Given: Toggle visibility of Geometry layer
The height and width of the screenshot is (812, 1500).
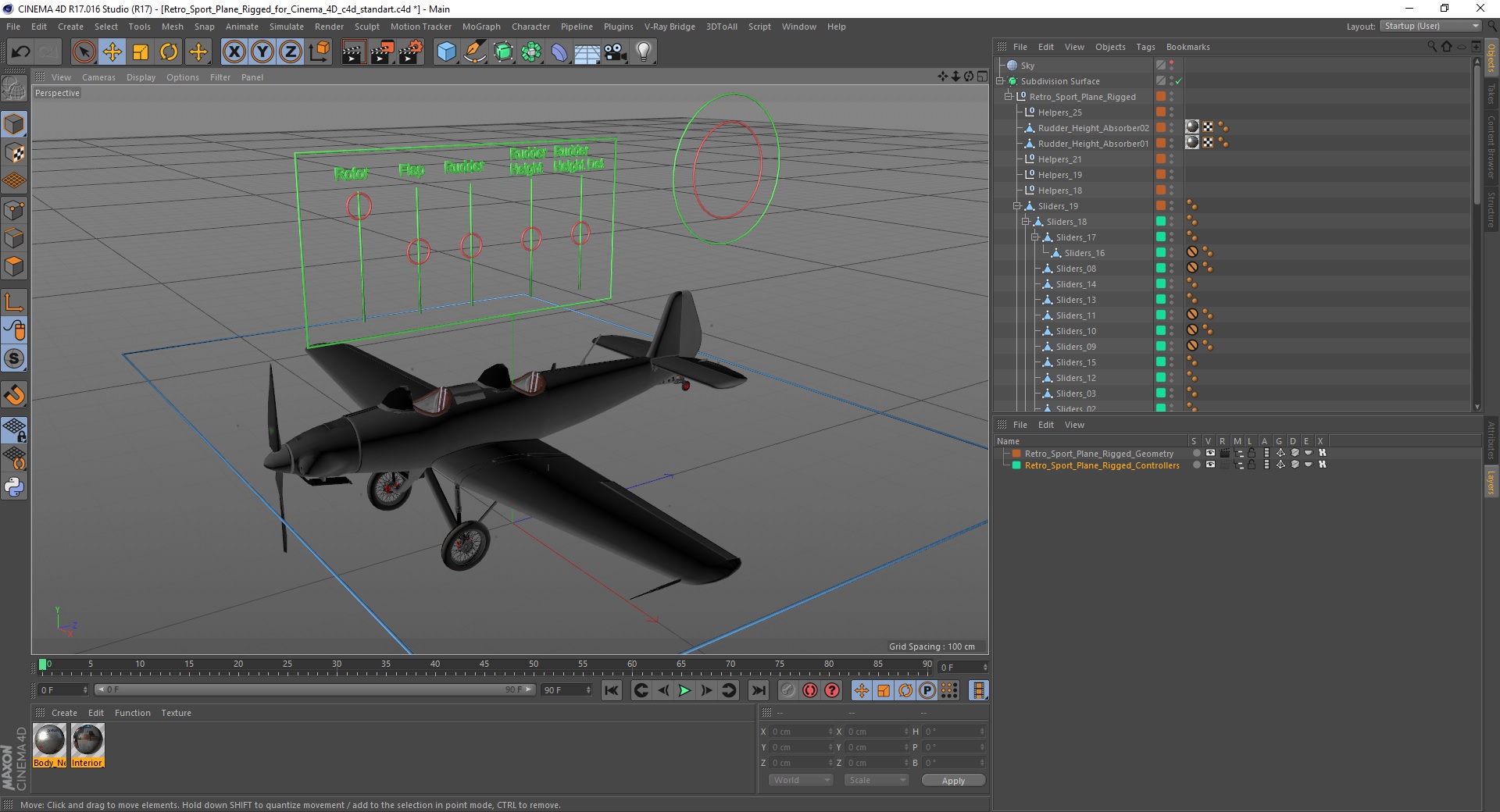Looking at the screenshot, I should point(1210,453).
